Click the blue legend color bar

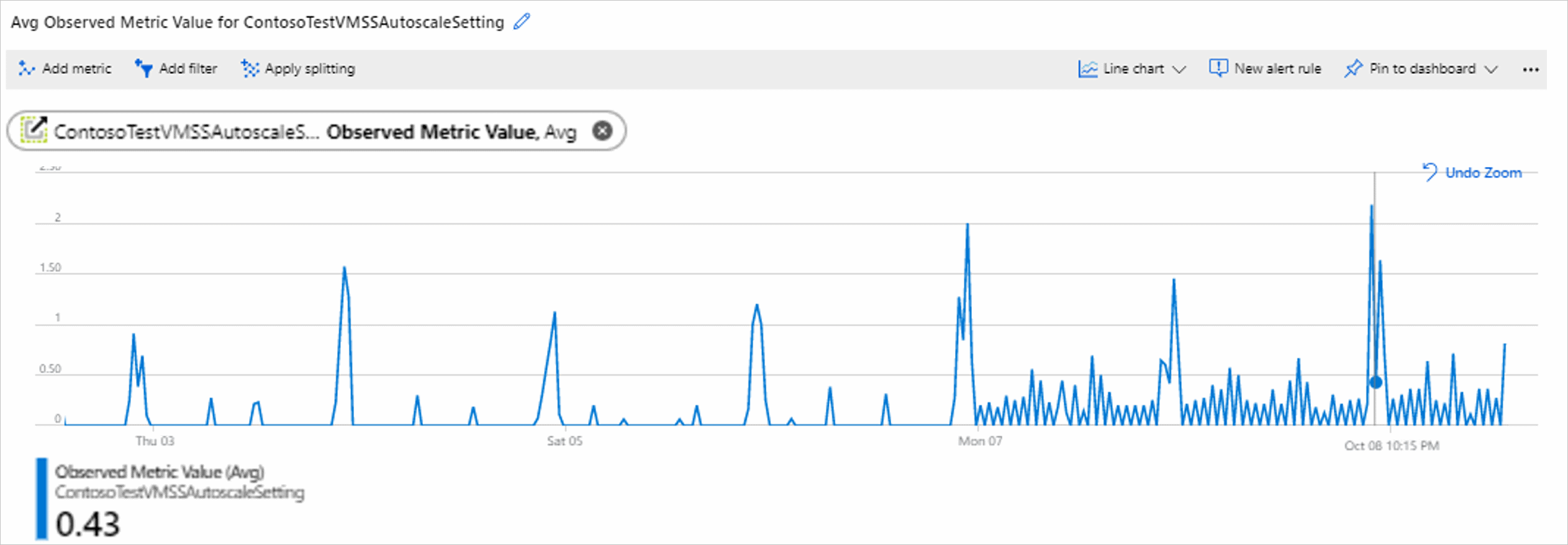point(42,498)
